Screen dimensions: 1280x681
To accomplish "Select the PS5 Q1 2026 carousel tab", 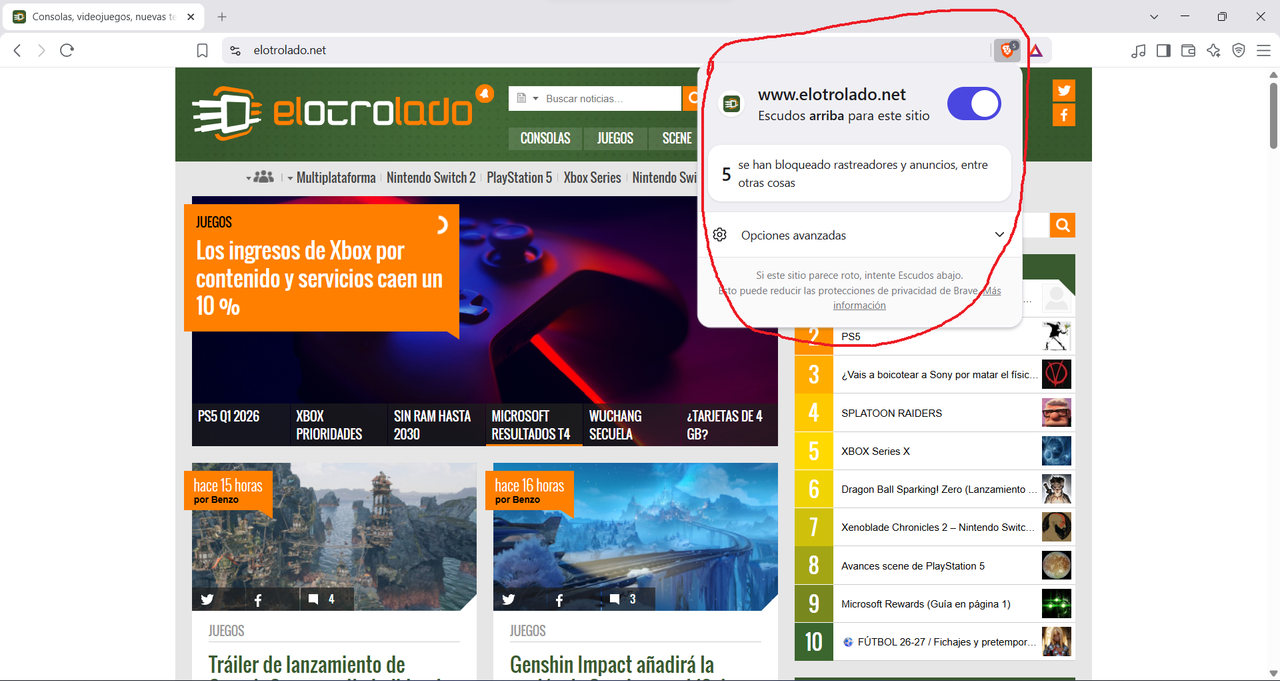I will pos(239,425).
